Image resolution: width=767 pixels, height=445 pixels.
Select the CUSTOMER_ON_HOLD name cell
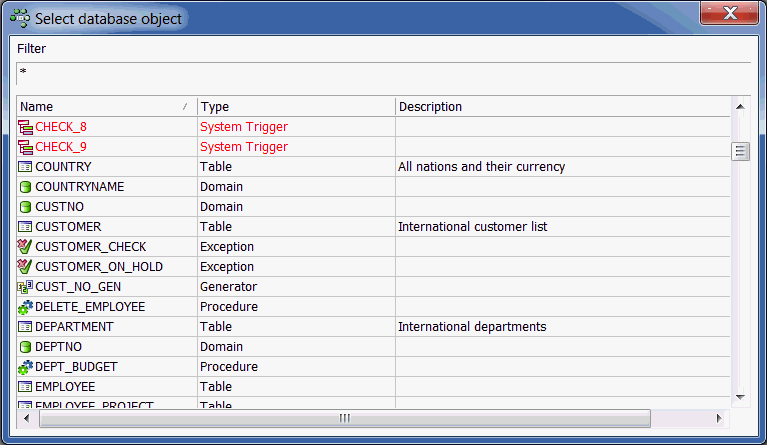click(99, 267)
